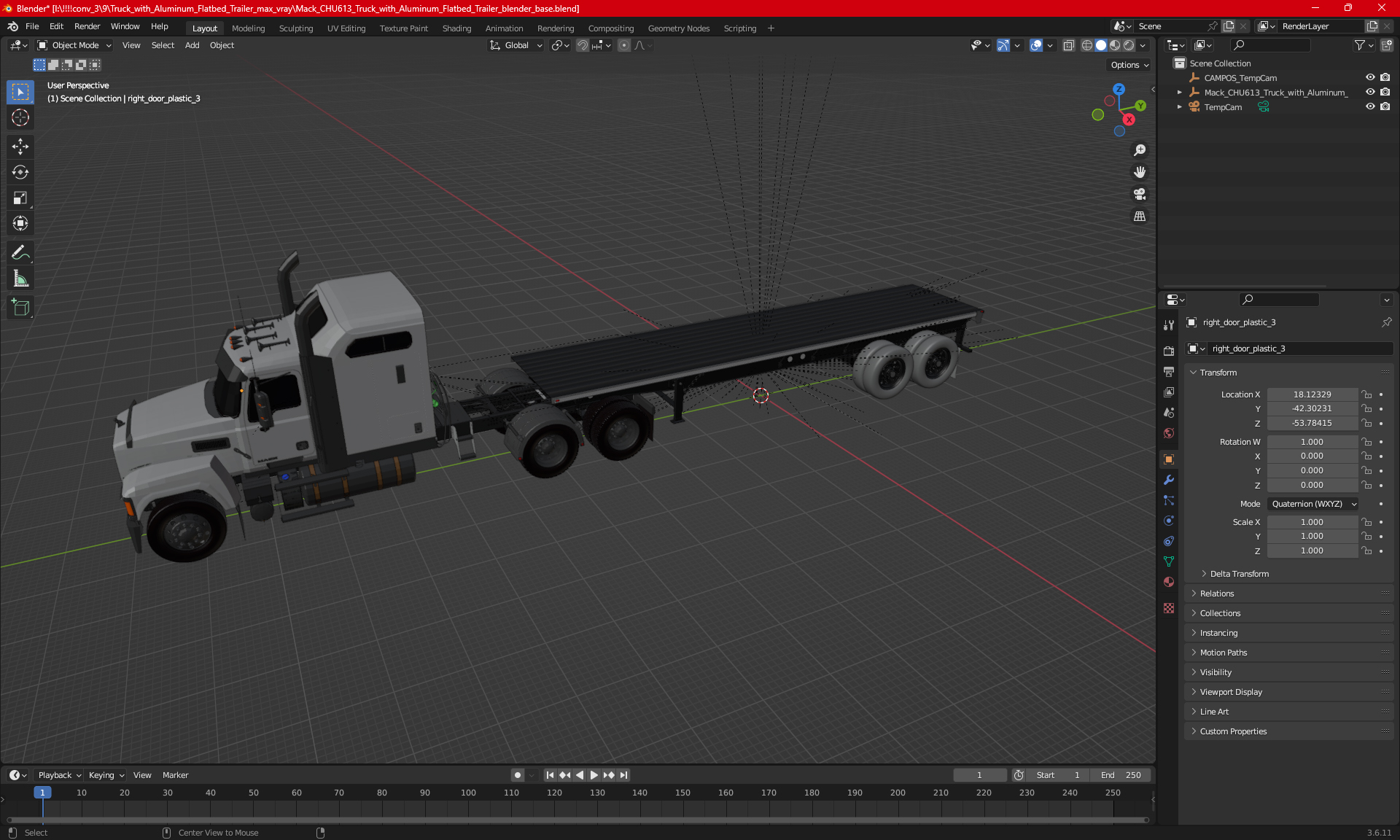The image size is (1400, 840).
Task: Switch to wireframe shading
Action: point(1086,45)
